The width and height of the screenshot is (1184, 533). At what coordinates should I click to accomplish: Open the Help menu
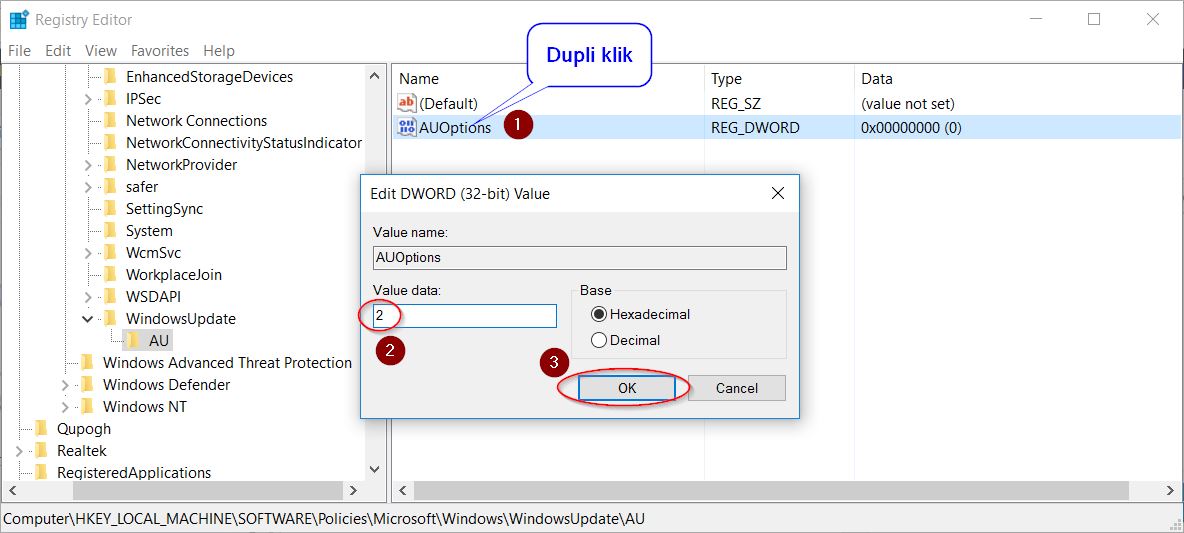pyautogui.click(x=219, y=51)
